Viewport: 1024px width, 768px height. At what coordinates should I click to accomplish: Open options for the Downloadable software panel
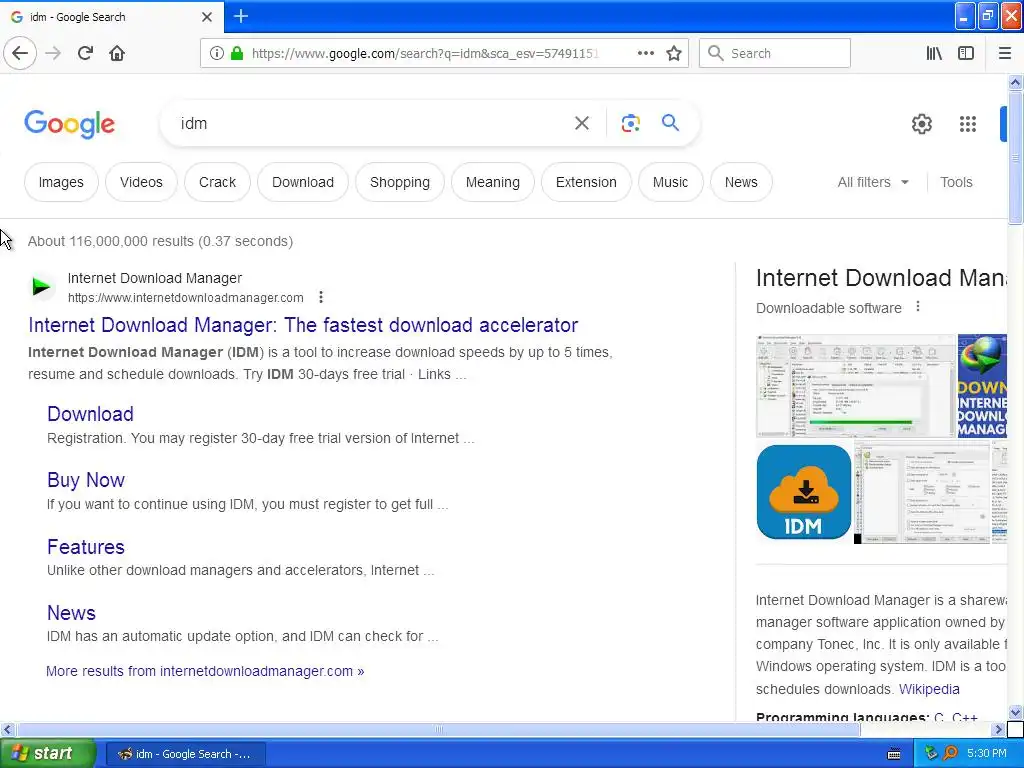[918, 306]
